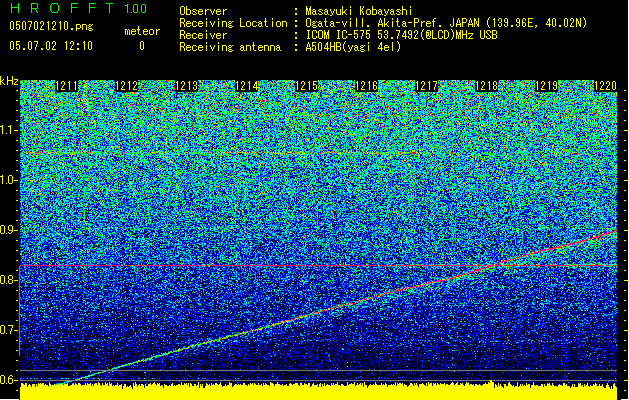This screenshot has width=629, height=400.
Task: Click the 1214 time marker label
Action: click(247, 86)
